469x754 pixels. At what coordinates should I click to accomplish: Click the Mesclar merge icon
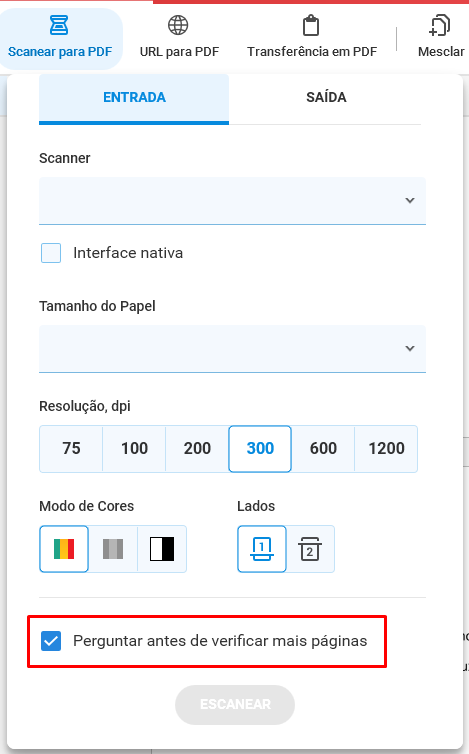pyautogui.click(x=439, y=25)
